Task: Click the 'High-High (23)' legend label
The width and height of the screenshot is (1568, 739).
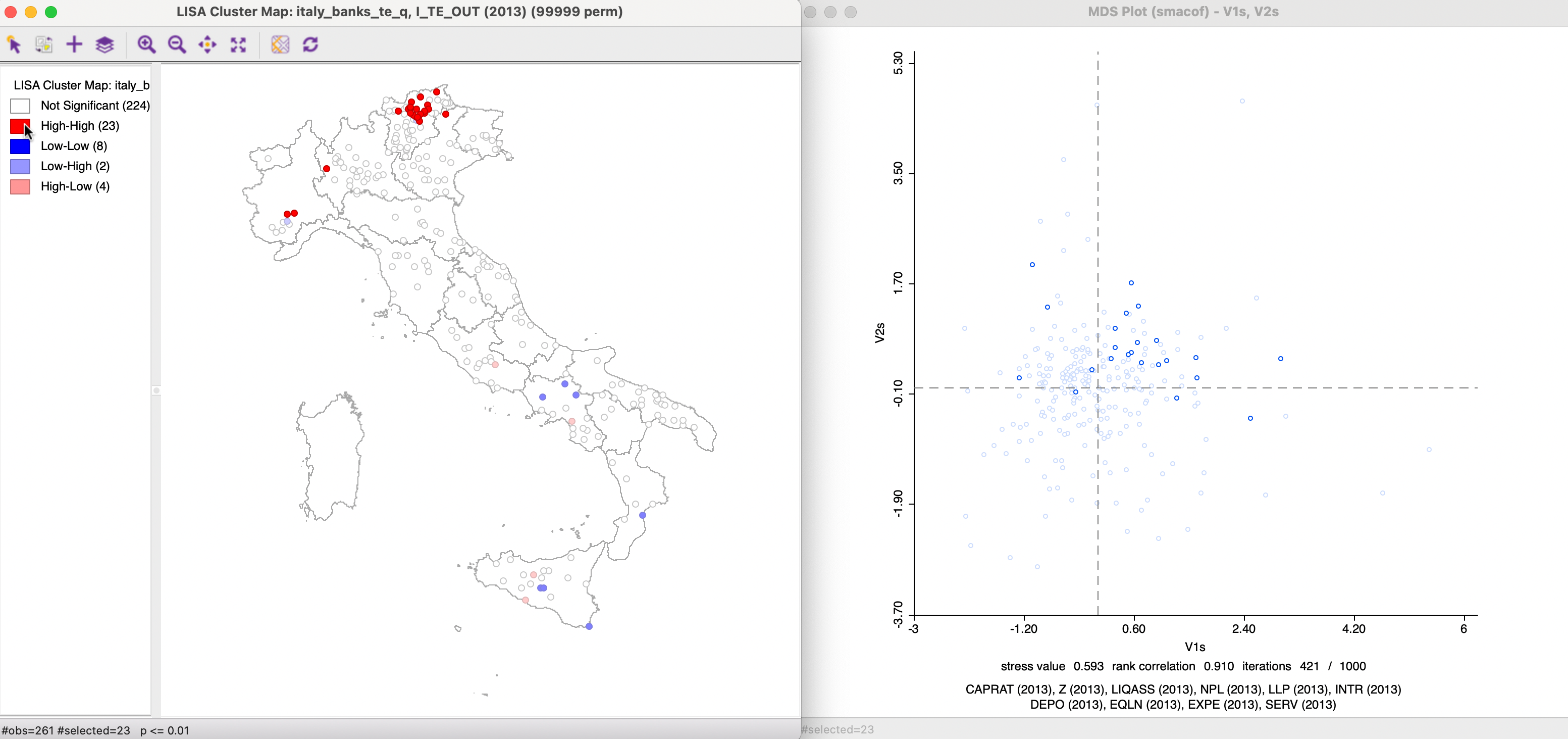Action: pos(80,125)
